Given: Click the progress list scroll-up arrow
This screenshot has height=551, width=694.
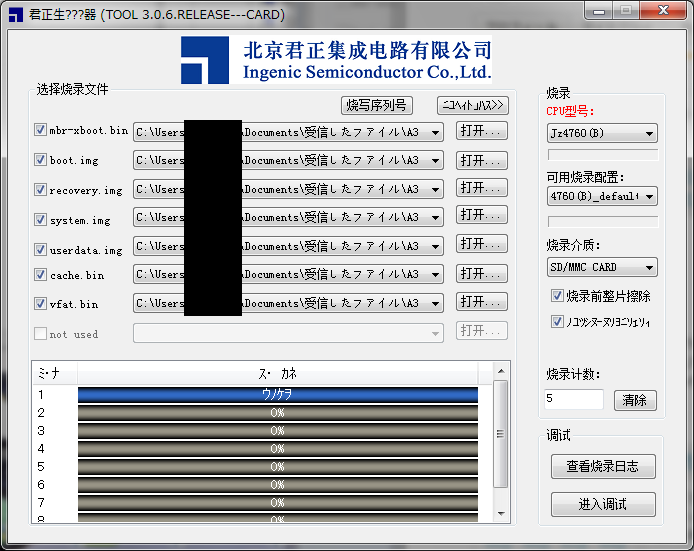Looking at the screenshot, I should point(501,371).
